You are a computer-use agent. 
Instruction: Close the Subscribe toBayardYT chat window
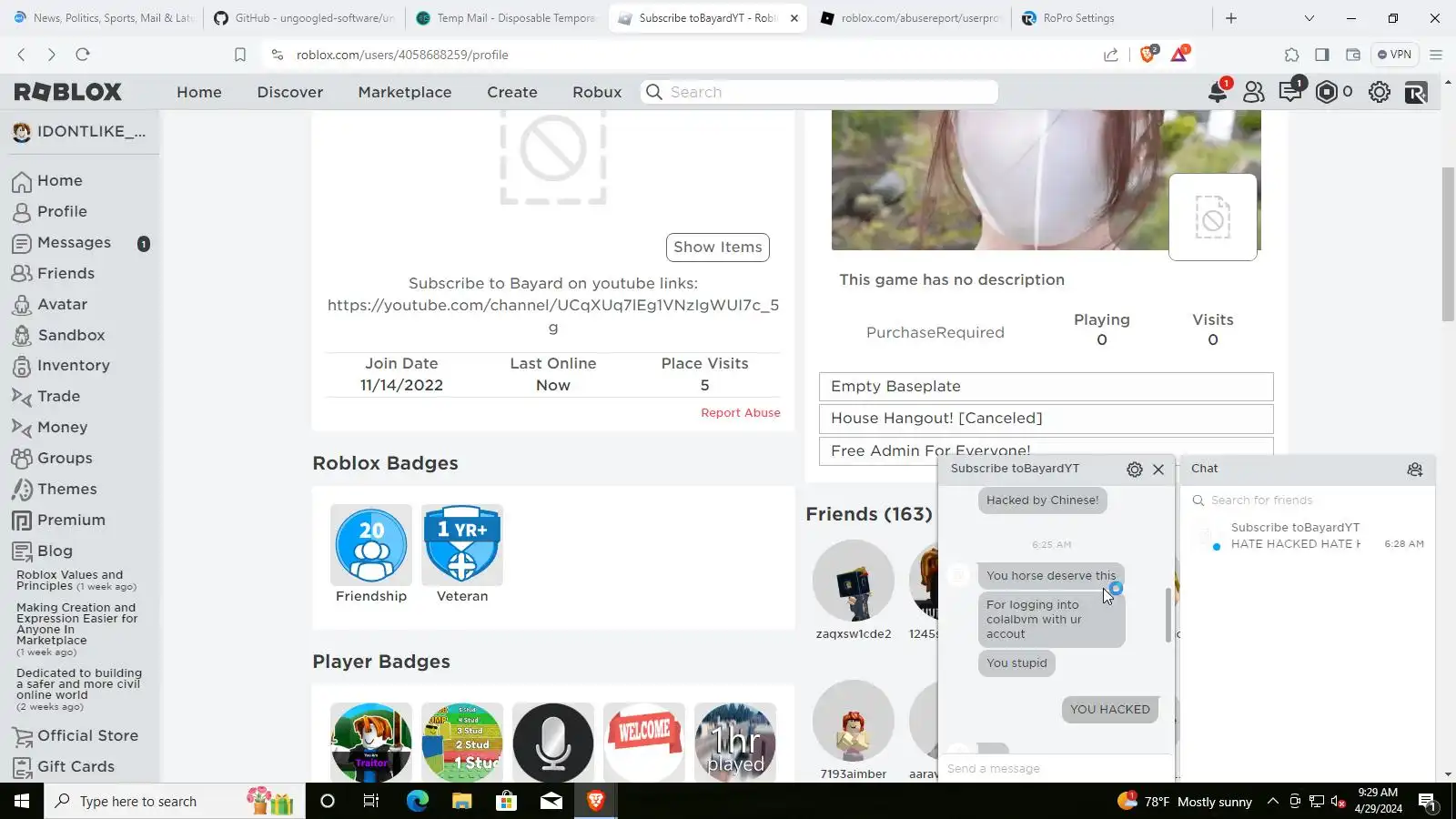tap(1158, 470)
